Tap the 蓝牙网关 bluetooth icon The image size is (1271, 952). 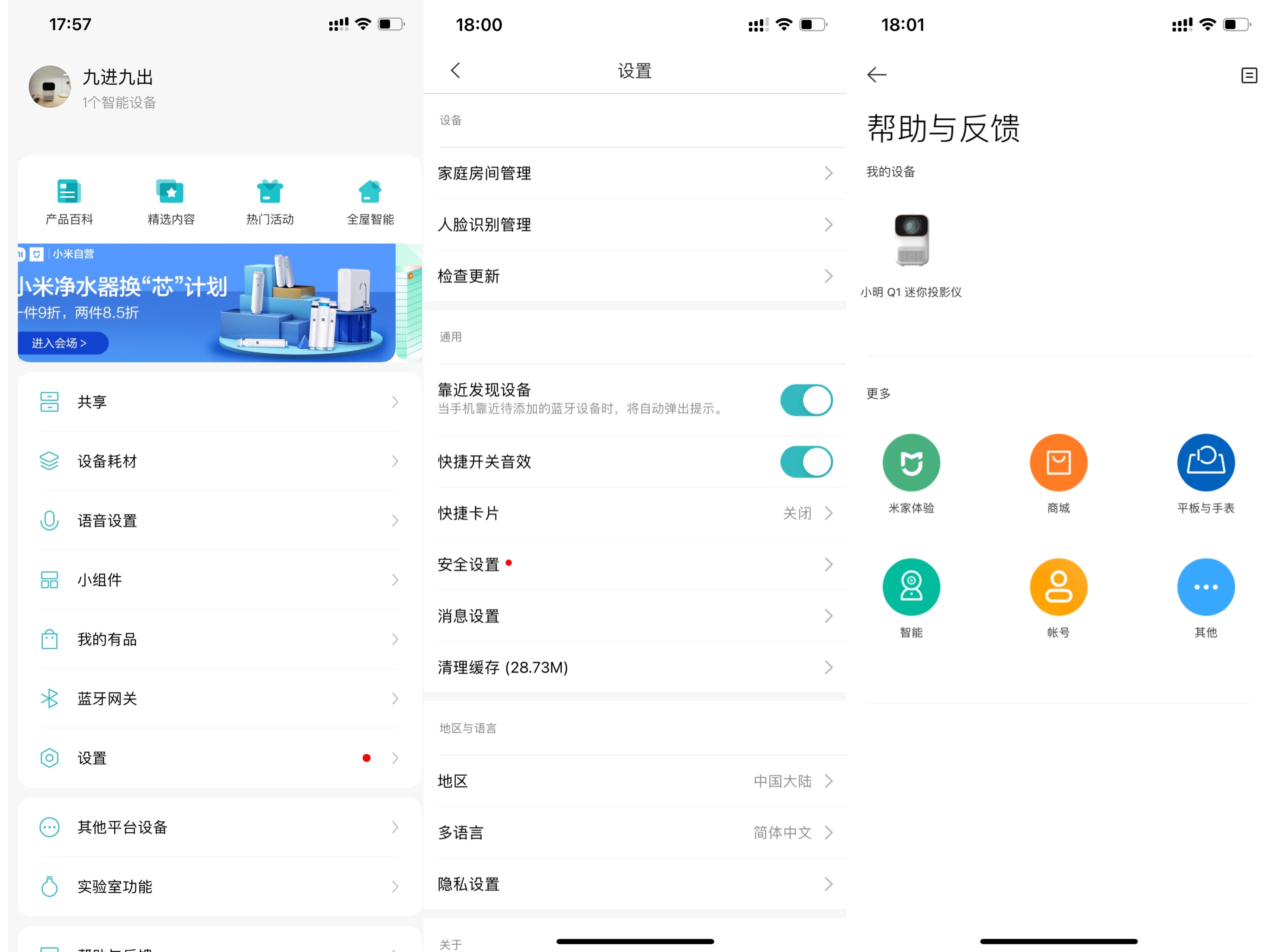tap(49, 699)
